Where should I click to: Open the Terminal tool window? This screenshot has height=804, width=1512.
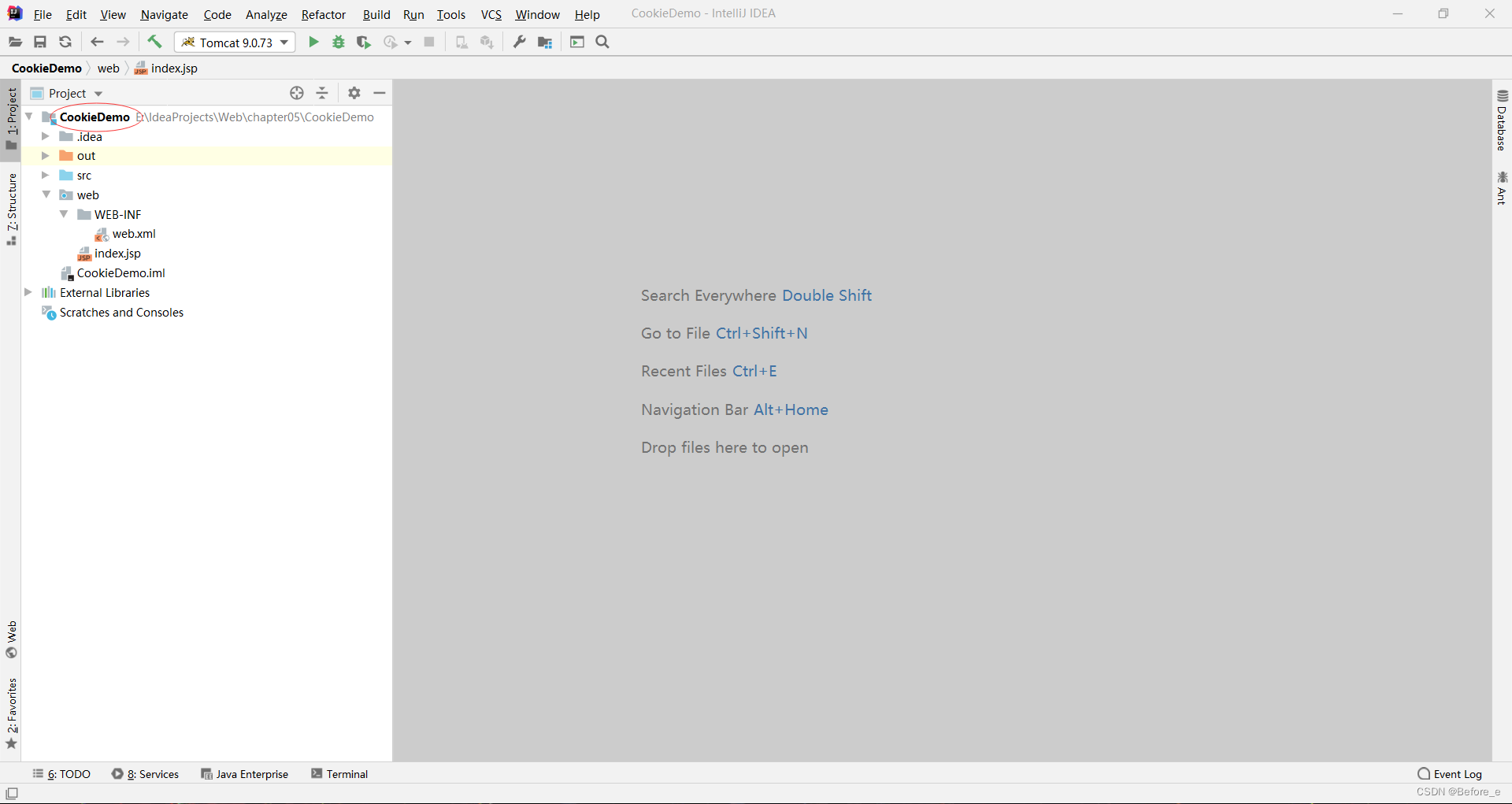[x=339, y=774]
